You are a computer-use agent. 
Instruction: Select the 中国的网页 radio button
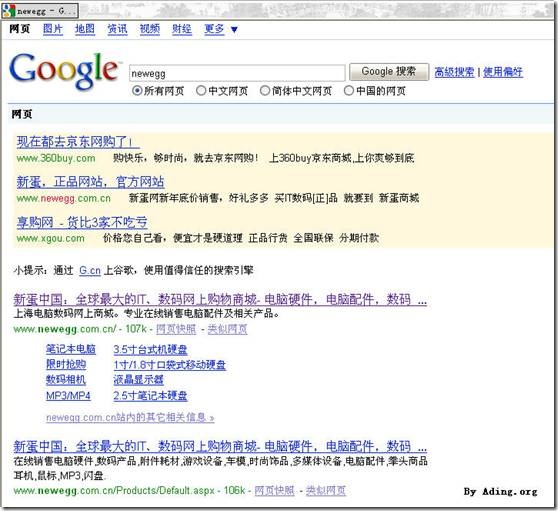click(x=349, y=91)
